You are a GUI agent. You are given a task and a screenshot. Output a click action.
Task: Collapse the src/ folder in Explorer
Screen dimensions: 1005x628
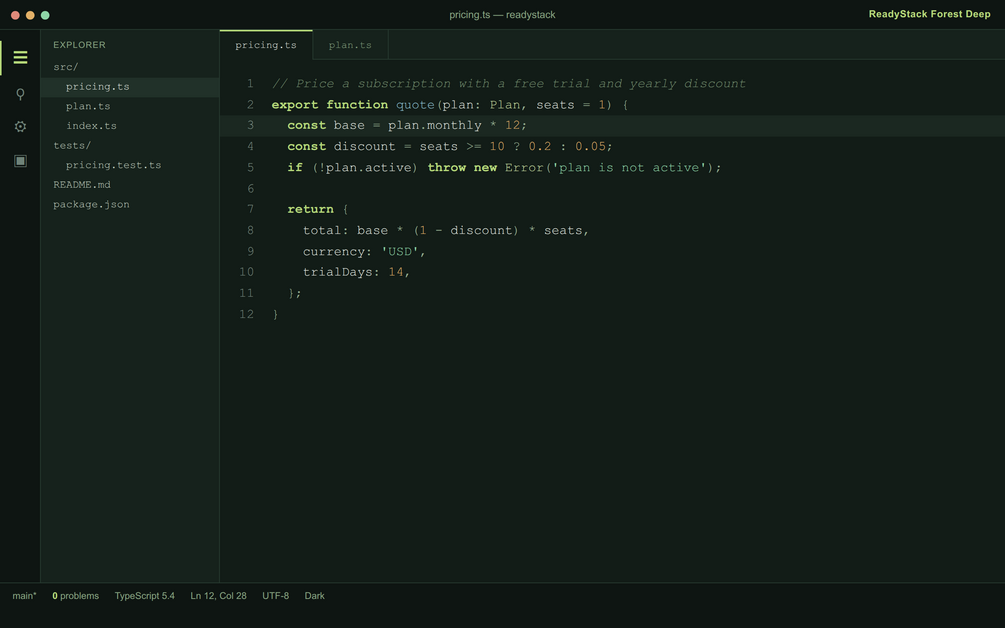pos(65,67)
